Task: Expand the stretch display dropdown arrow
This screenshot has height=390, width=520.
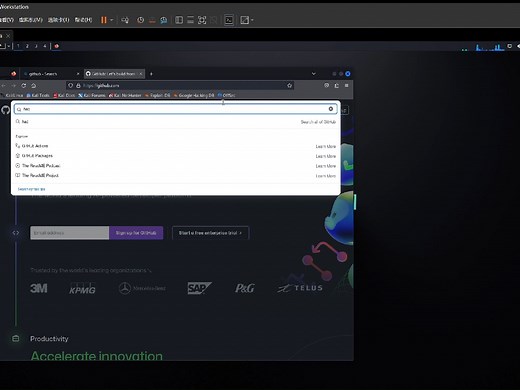Action: click(x=252, y=20)
